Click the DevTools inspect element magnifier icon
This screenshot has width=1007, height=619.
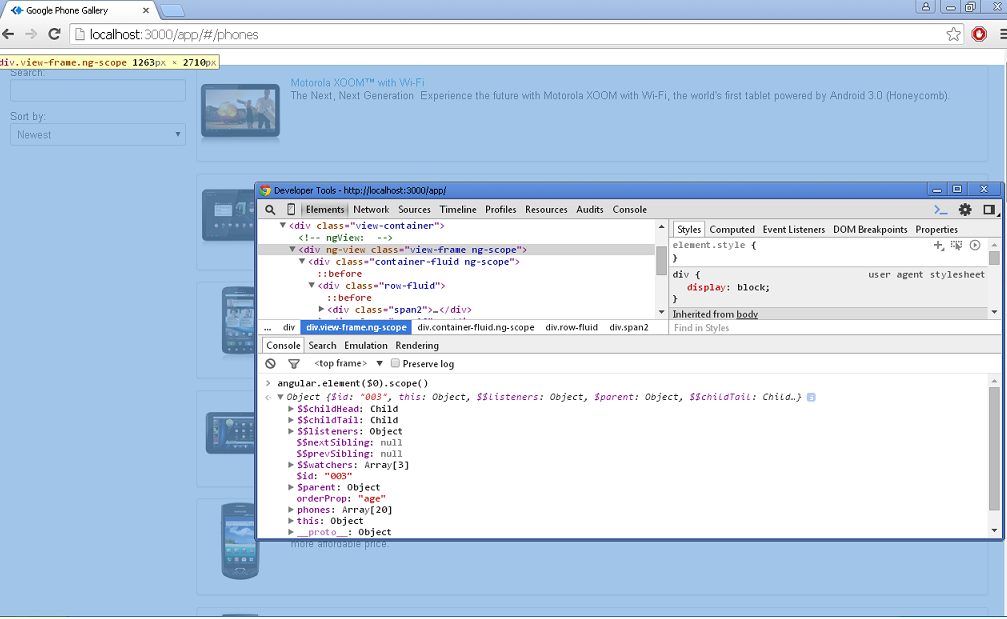pyautogui.click(x=270, y=210)
